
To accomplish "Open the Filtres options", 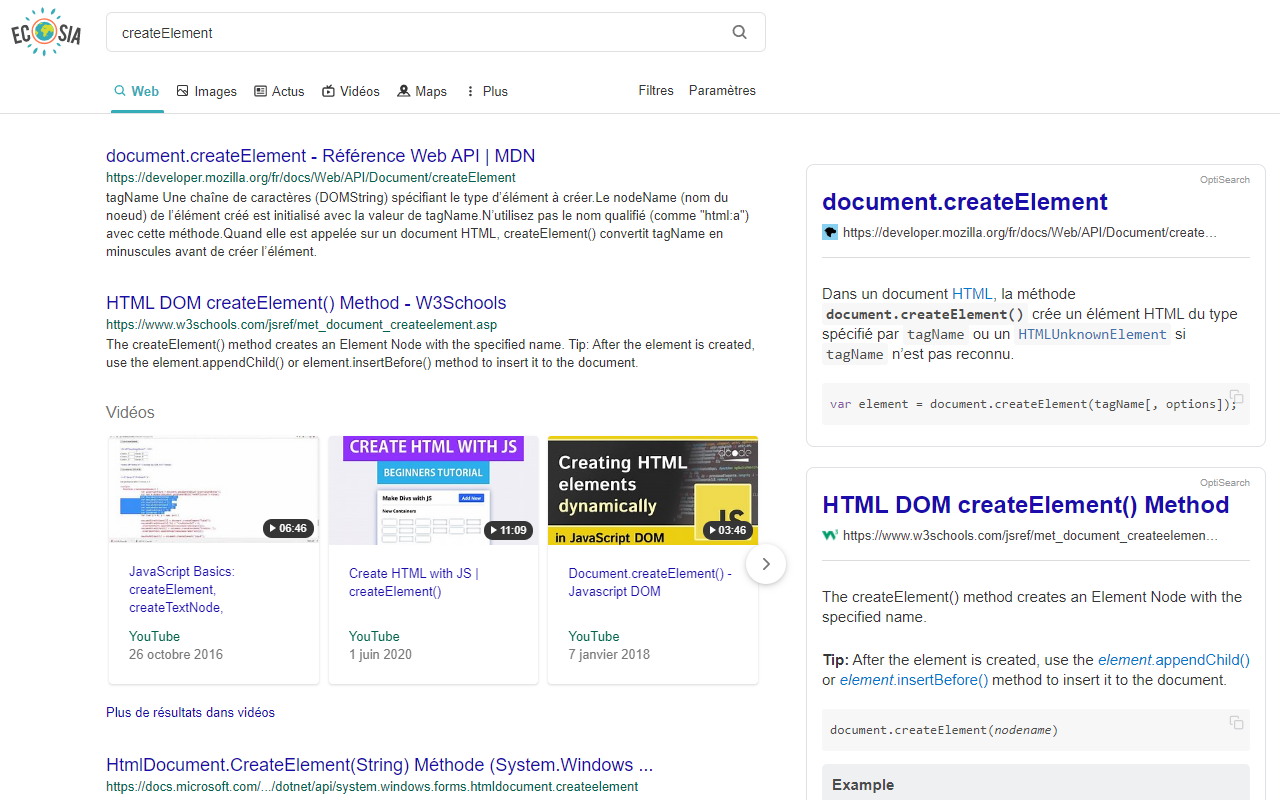I will coord(655,90).
